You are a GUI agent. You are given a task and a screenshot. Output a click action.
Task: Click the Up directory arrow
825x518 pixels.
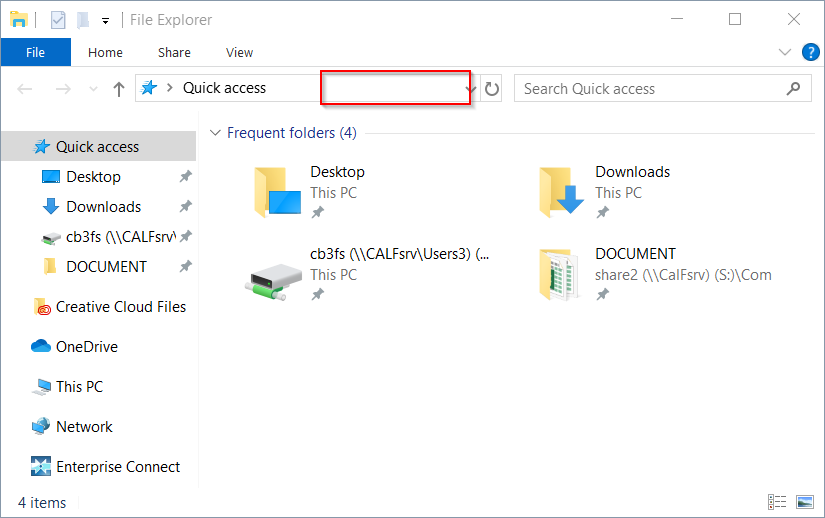tap(118, 89)
